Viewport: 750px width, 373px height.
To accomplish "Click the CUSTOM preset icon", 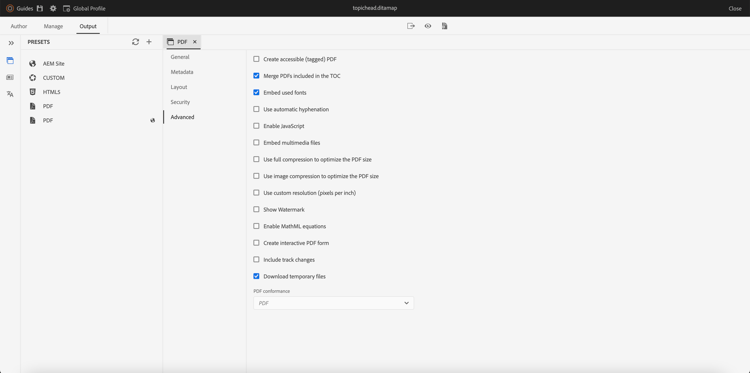I will pyautogui.click(x=33, y=78).
